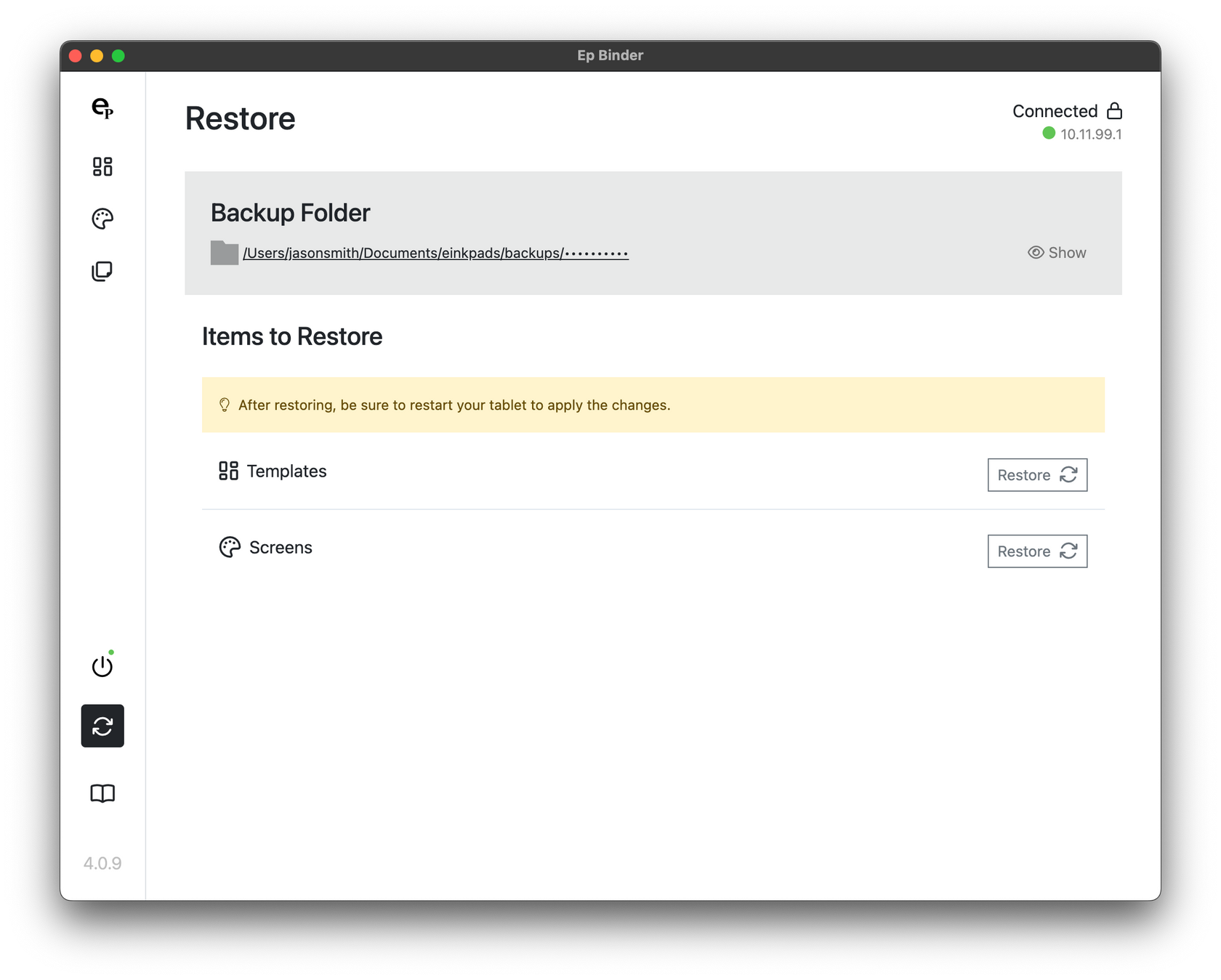
Task: Show the hidden backup folder path
Action: coord(1057,253)
